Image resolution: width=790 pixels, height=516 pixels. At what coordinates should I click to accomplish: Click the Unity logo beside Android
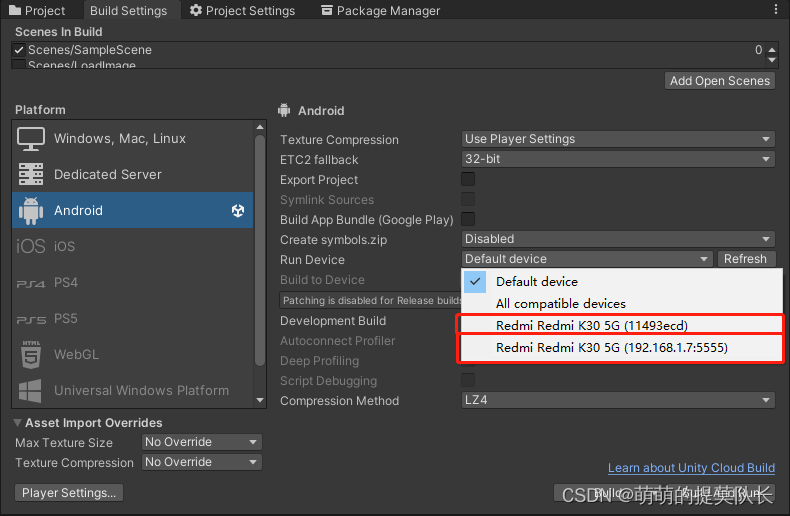pos(238,210)
